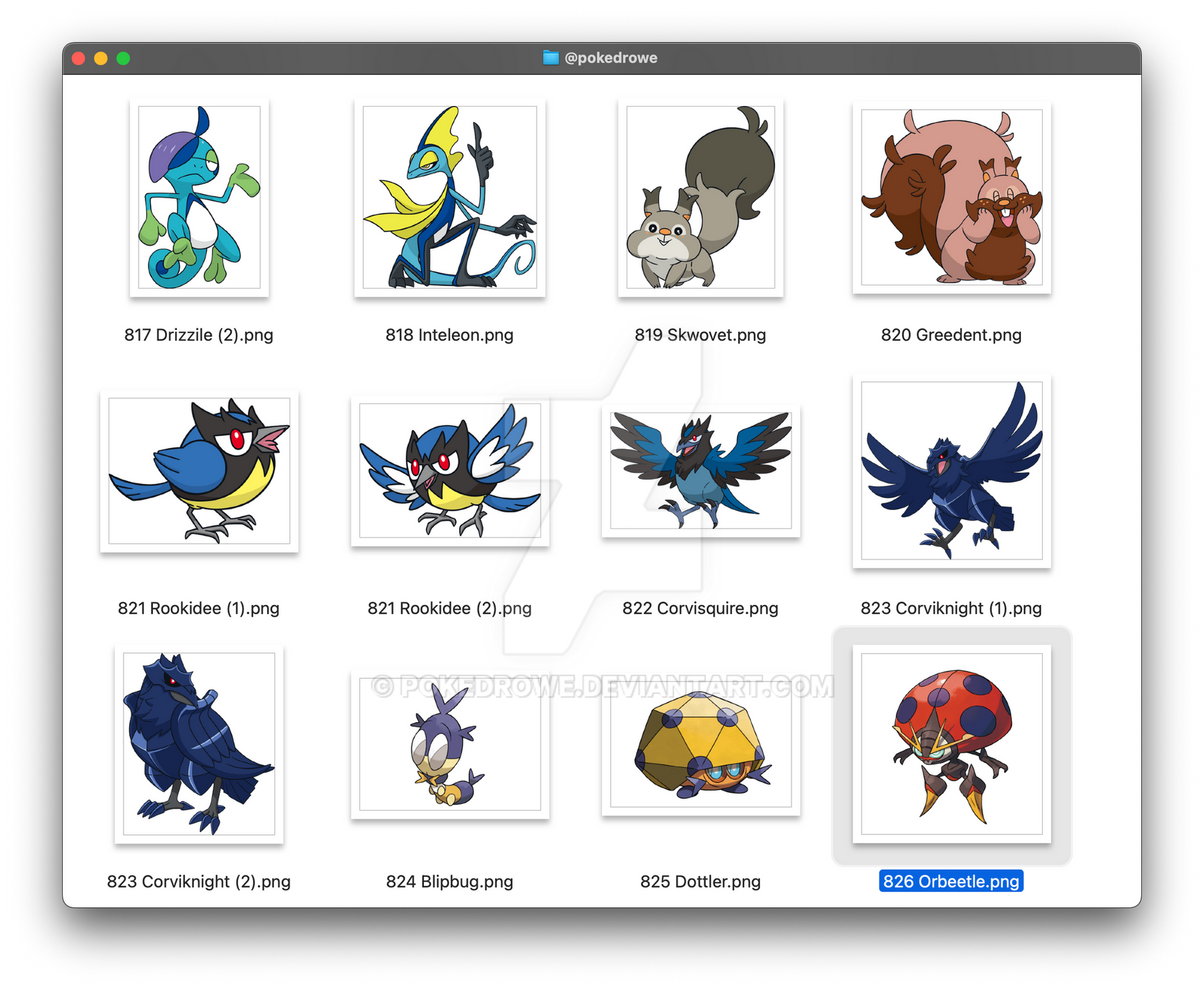Select the 825 Dottler image thumbnail
The image size is (1204, 990).
(x=700, y=744)
